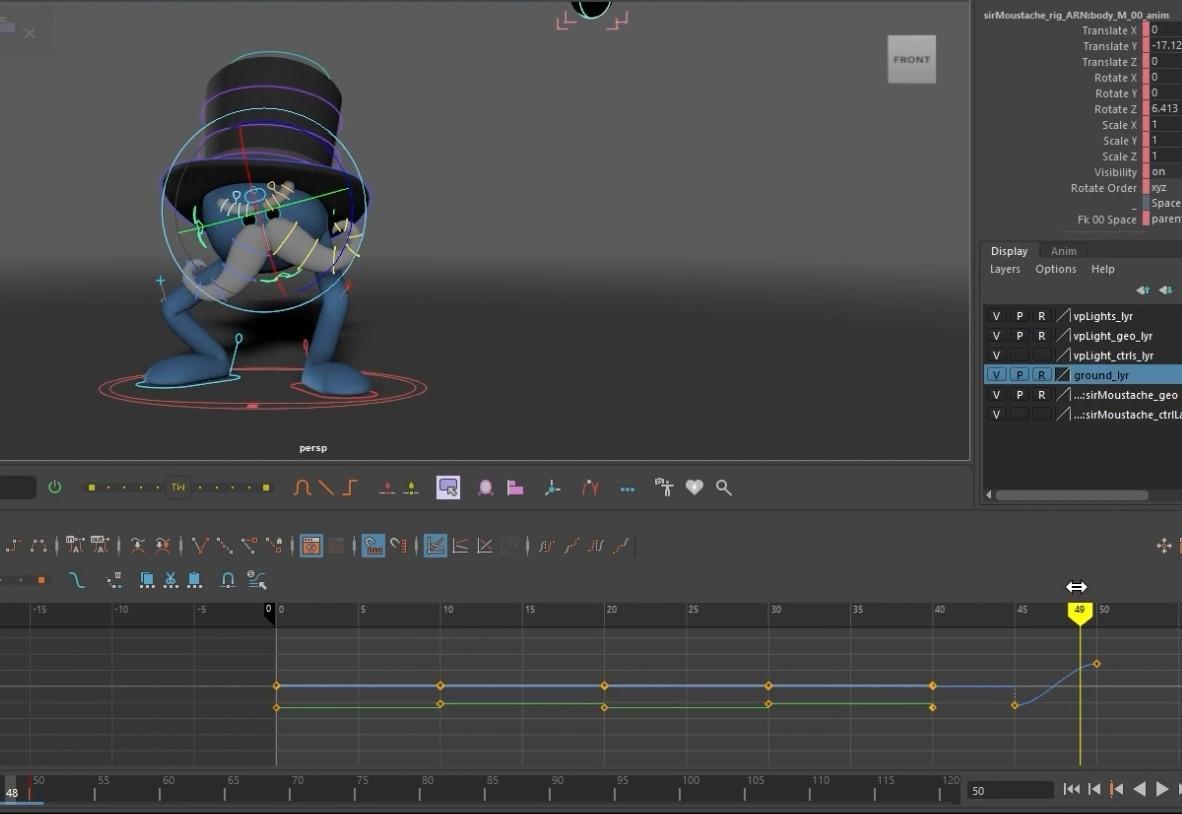Click the play forward button

(1162, 789)
